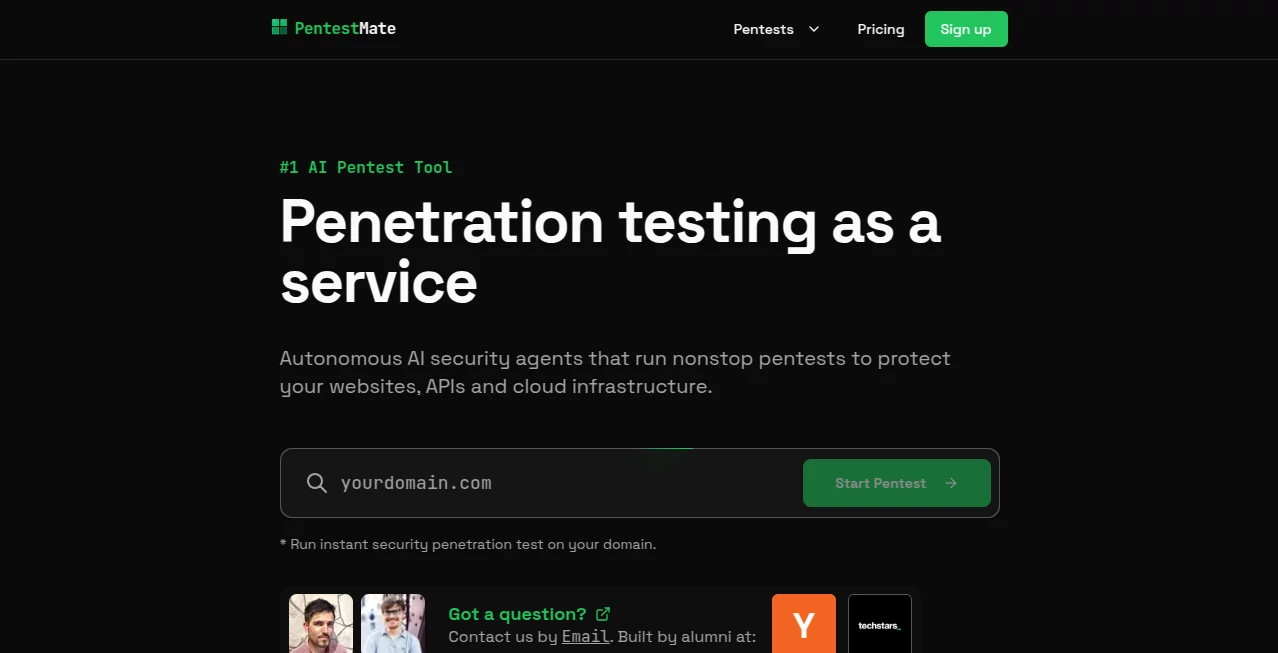Image resolution: width=1278 pixels, height=653 pixels.
Task: Click the green Sign up button
Action: click(x=965, y=29)
